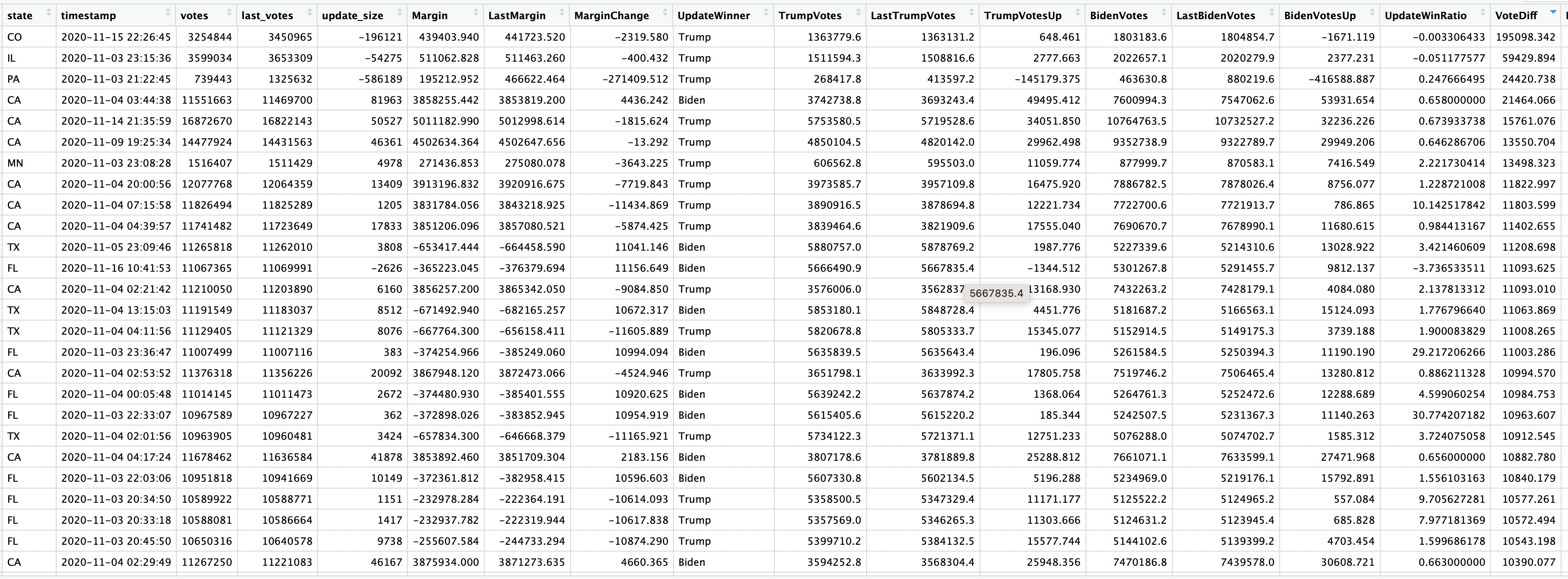Sort by LastTrumpVotes header arrows
Image resolution: width=1568 pixels, height=579 pixels.
971,12
